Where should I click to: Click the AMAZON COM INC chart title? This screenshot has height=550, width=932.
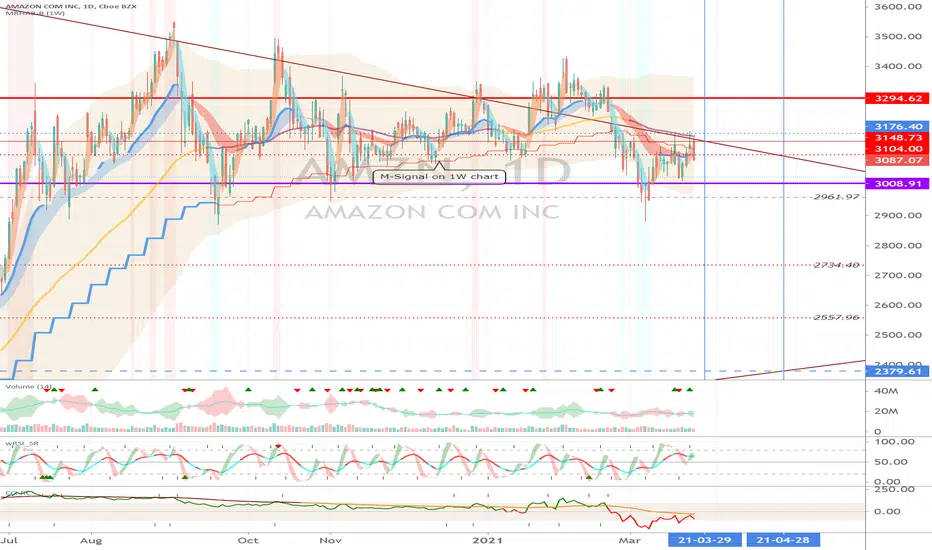pos(71,6)
